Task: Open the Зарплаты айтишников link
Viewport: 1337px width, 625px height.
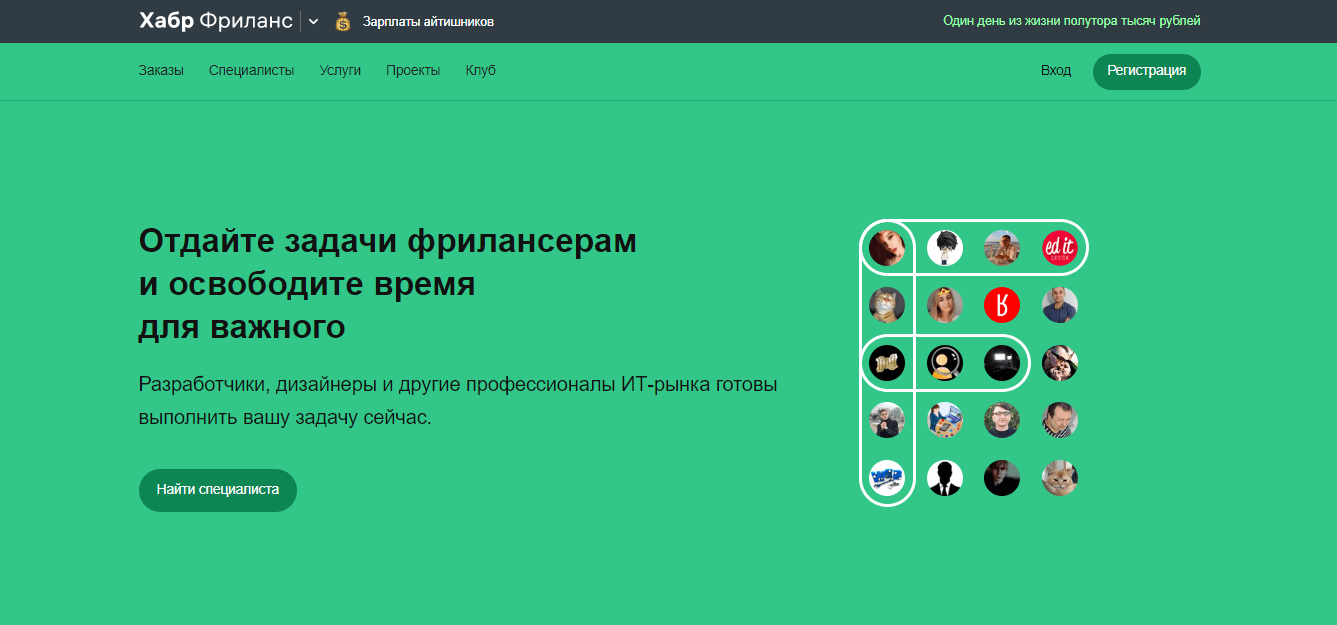Action: point(428,21)
